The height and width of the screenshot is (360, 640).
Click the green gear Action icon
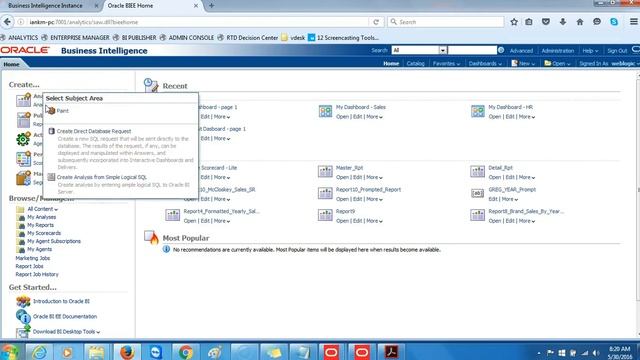click(23, 139)
